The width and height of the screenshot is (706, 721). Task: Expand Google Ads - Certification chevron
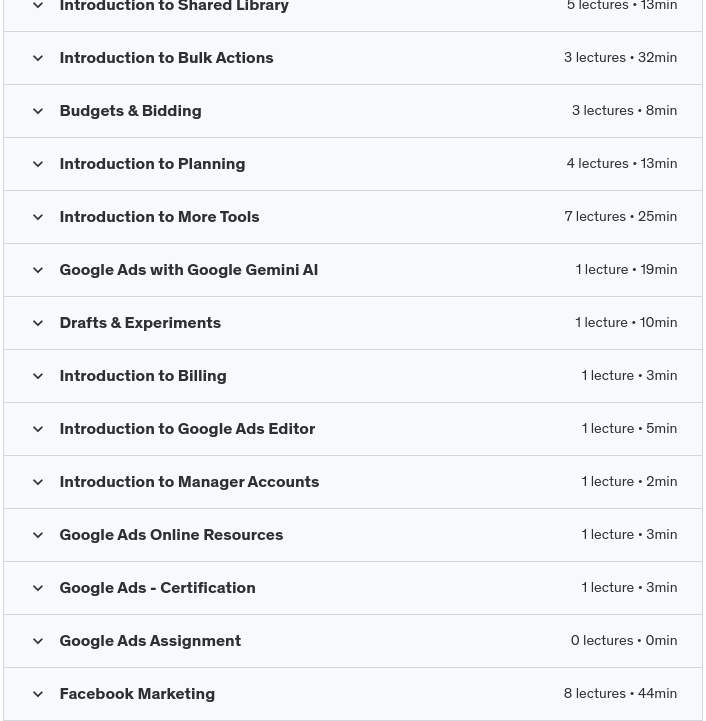pos(38,588)
